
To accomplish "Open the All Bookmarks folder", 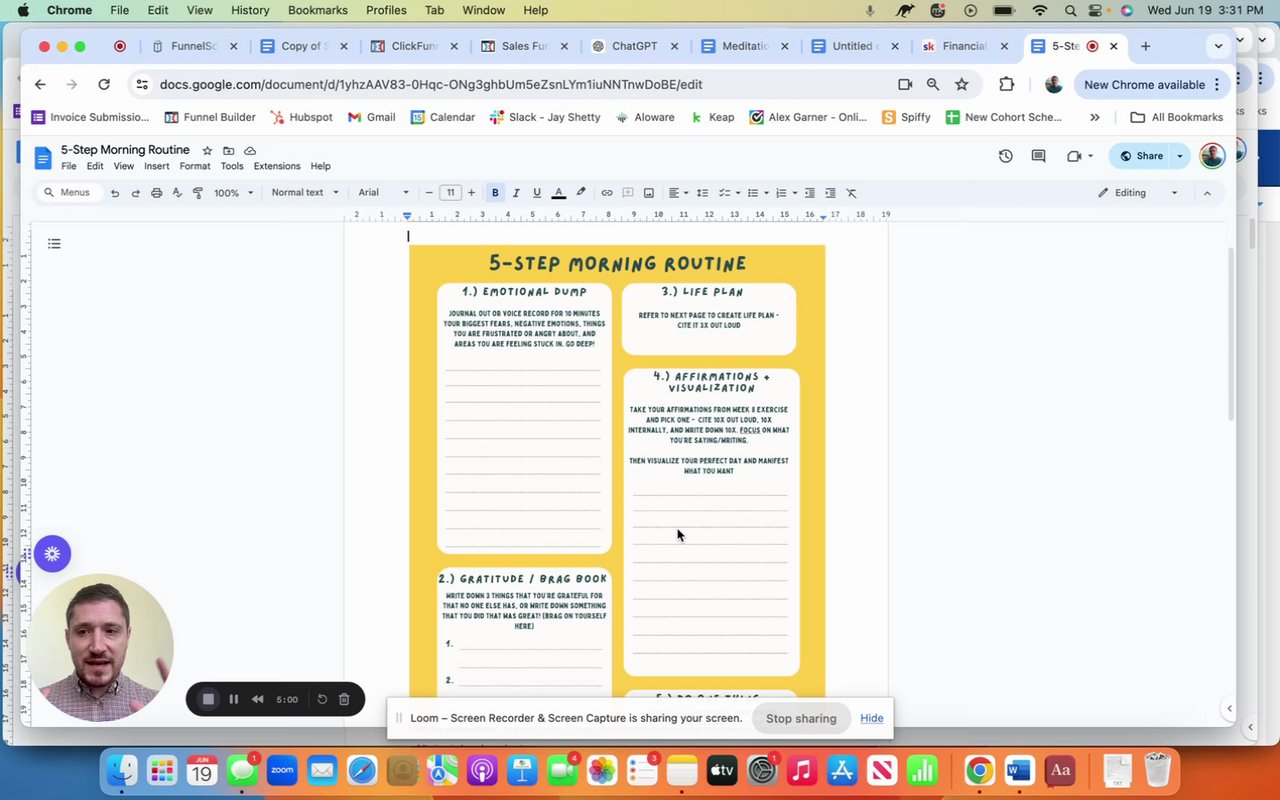I will tap(1177, 117).
